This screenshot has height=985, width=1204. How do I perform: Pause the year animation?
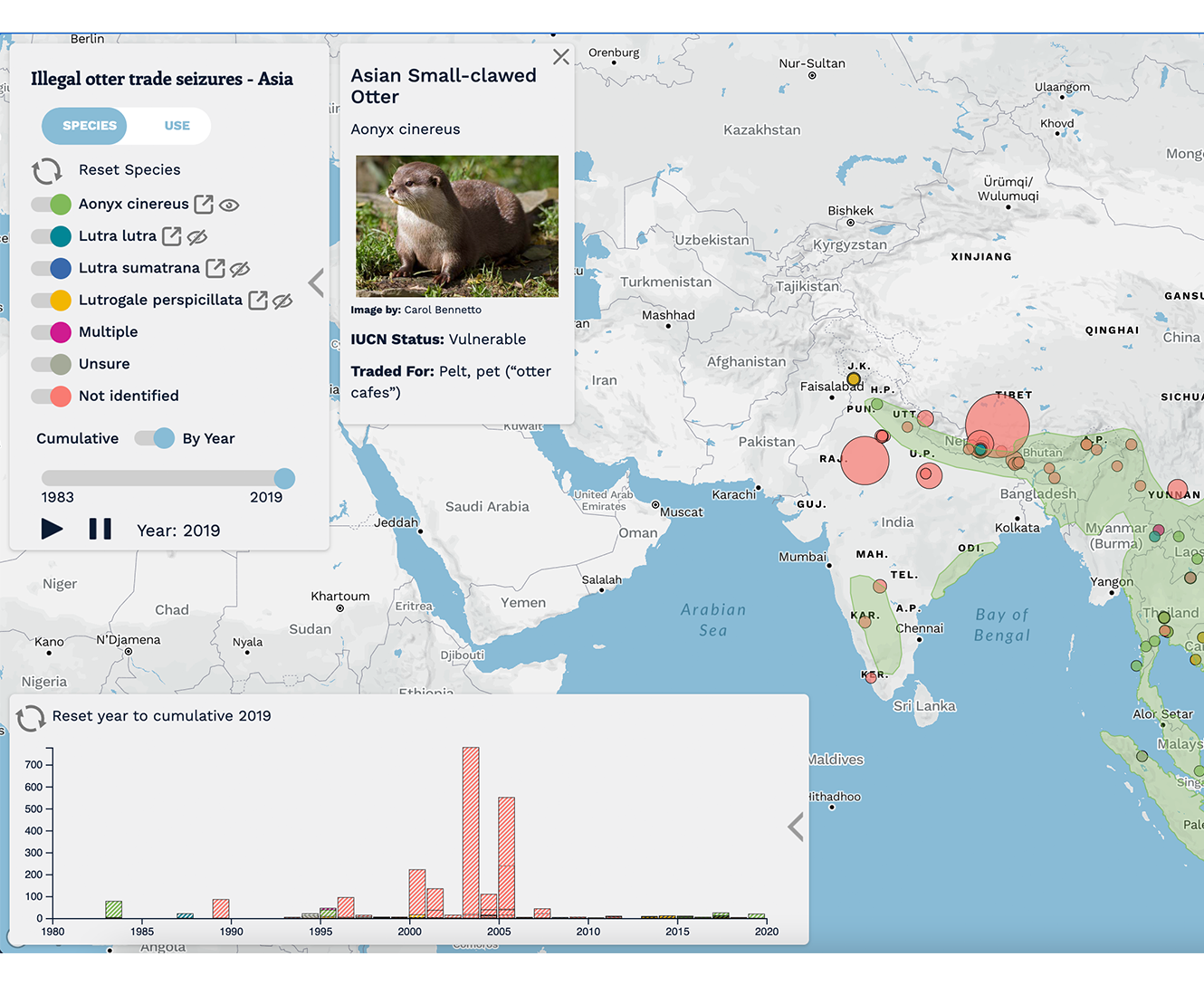(100, 530)
